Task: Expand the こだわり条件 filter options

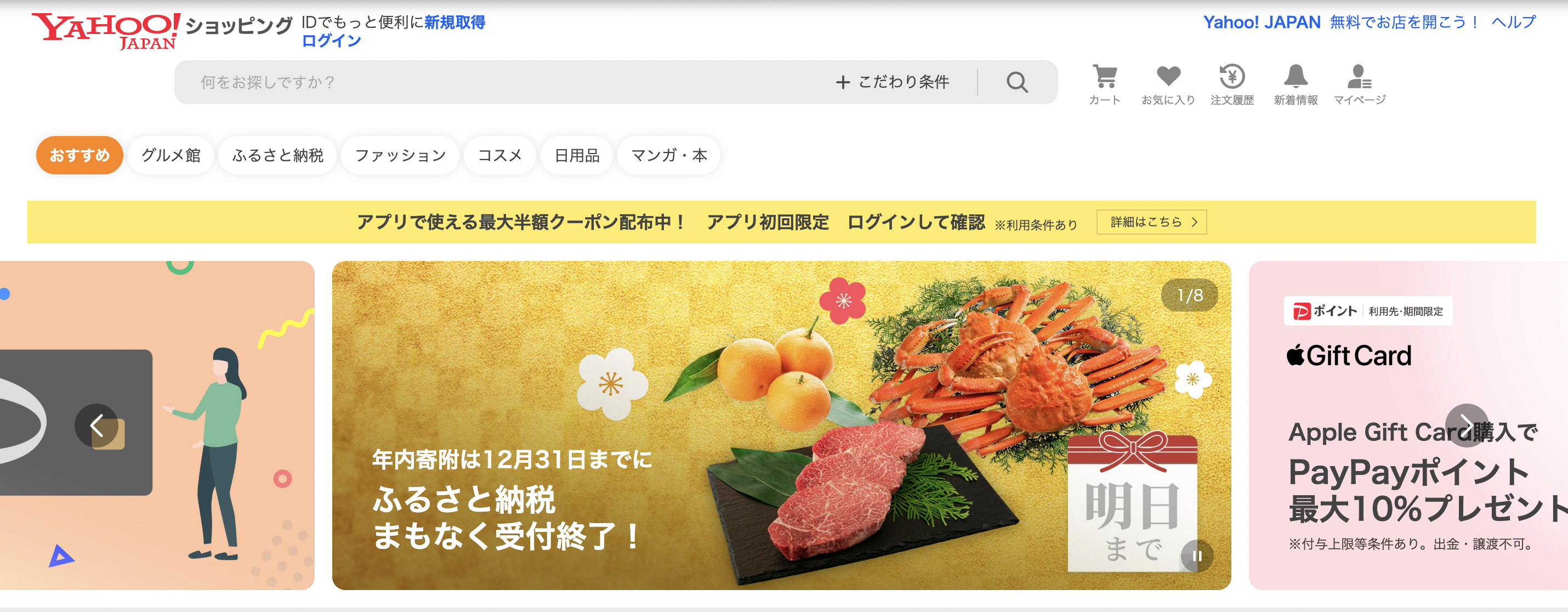Action: pos(893,82)
